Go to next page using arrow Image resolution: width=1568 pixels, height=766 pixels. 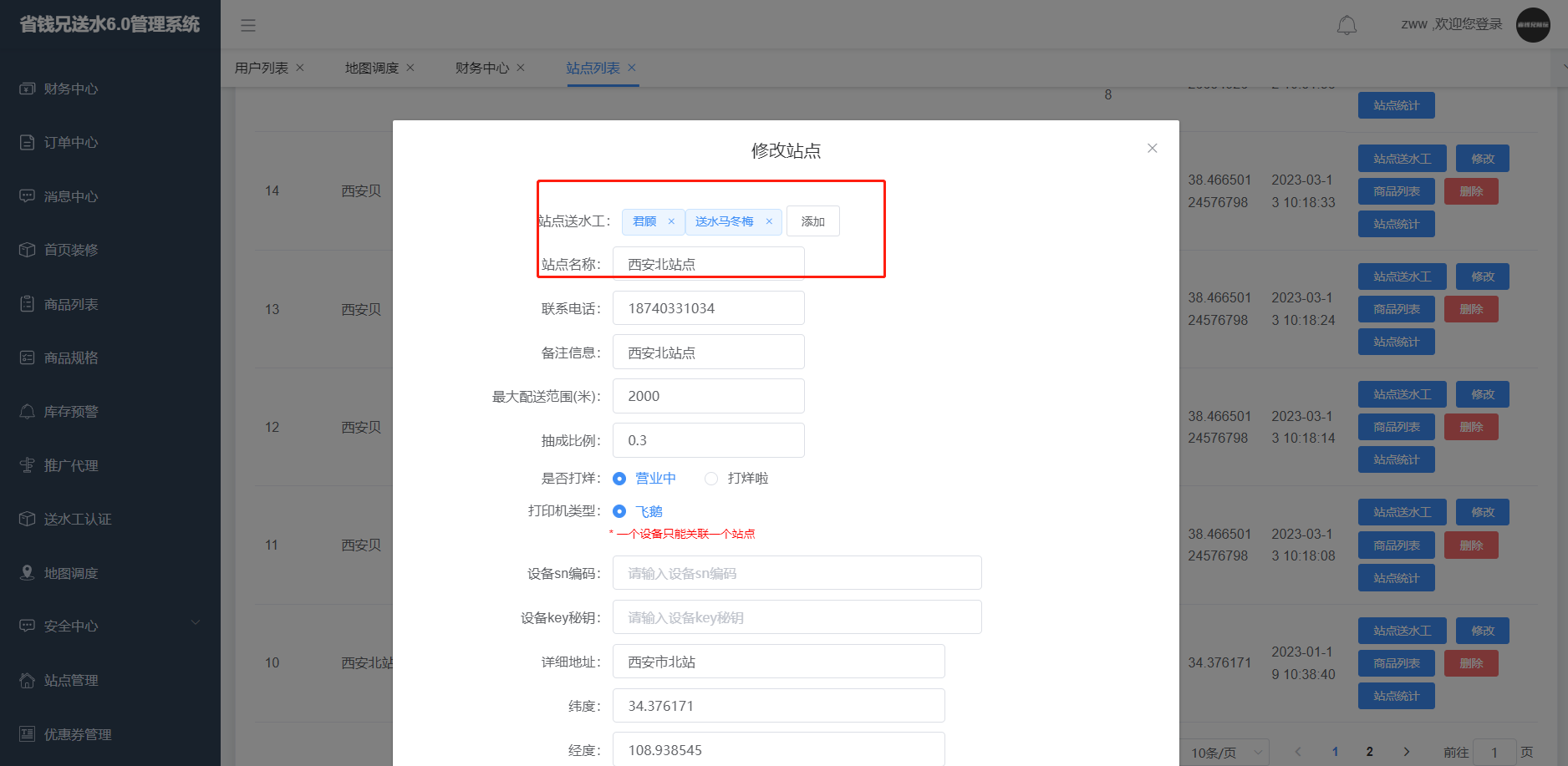[x=1407, y=752]
